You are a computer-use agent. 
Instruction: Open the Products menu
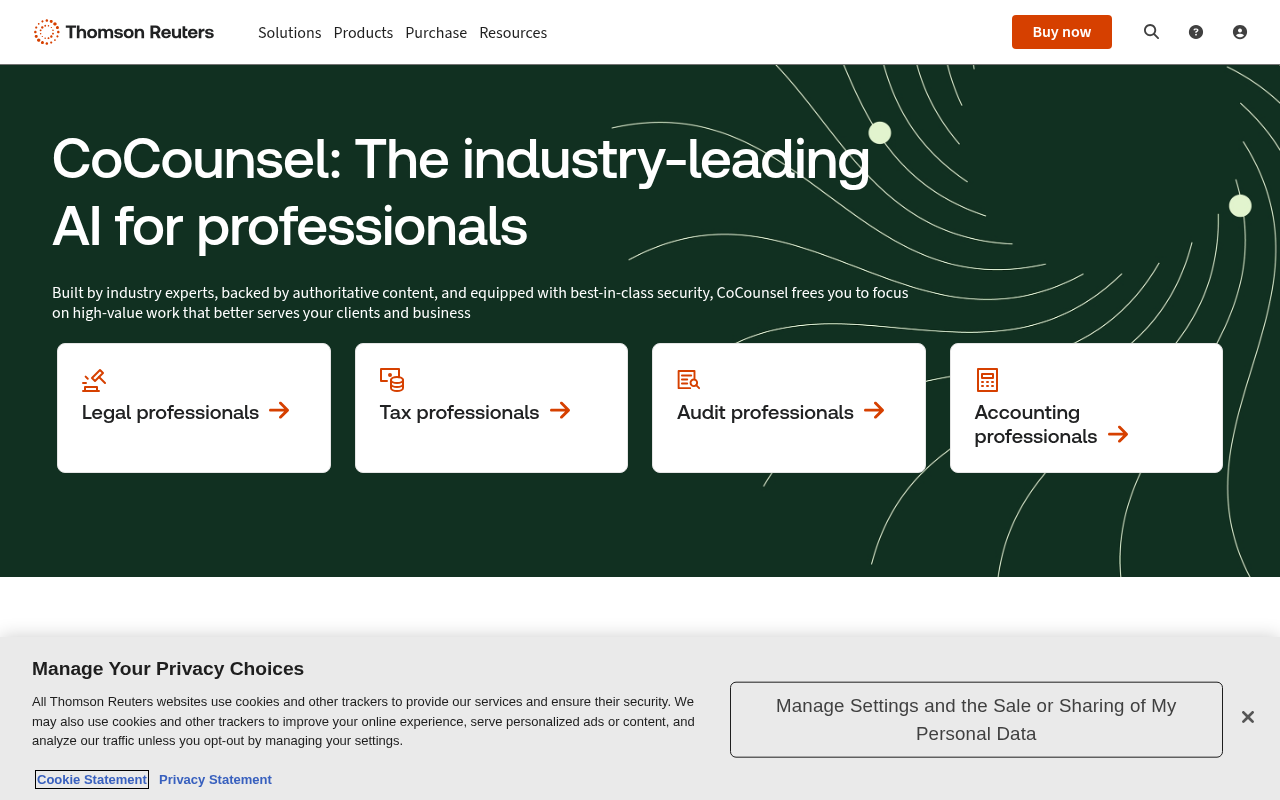(363, 33)
